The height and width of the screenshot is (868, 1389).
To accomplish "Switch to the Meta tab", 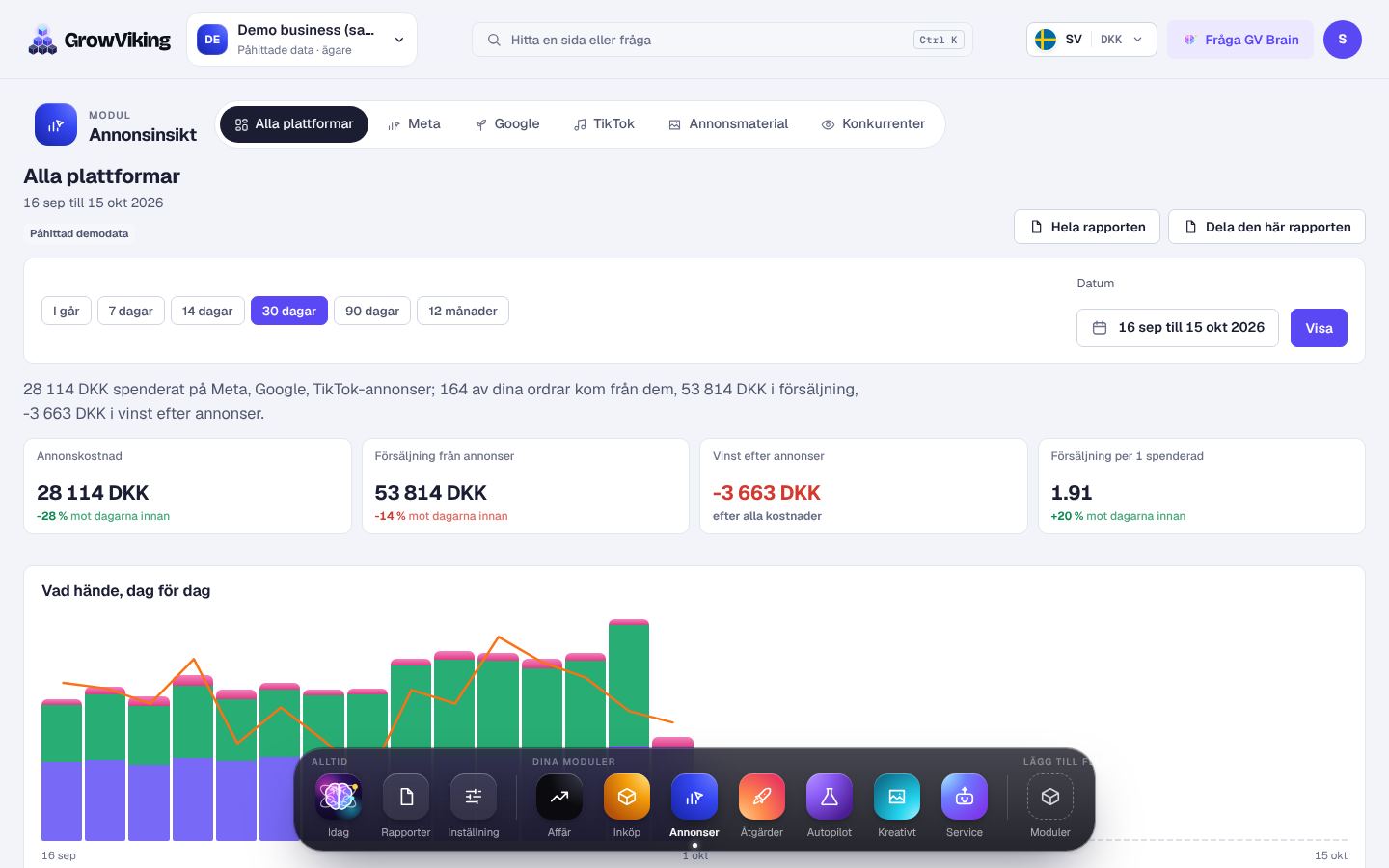I will 414,124.
